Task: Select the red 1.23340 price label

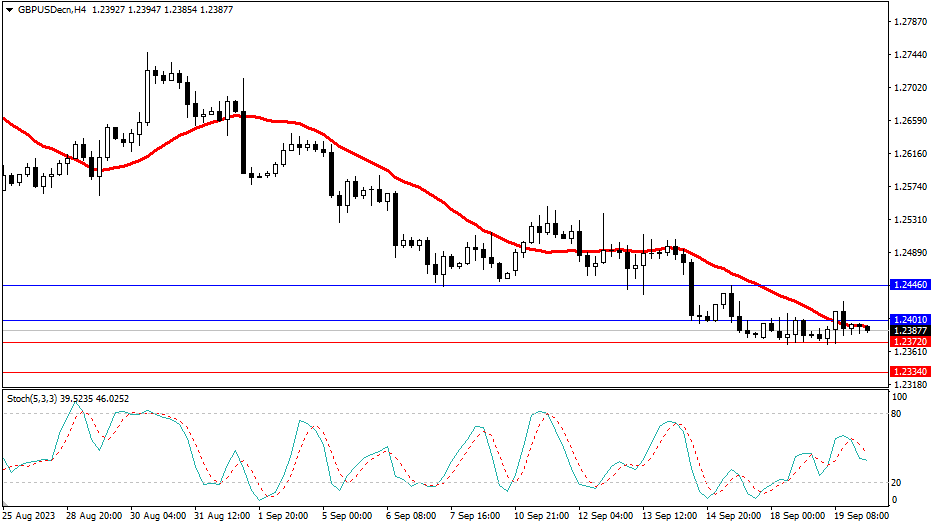Action: [x=910, y=371]
